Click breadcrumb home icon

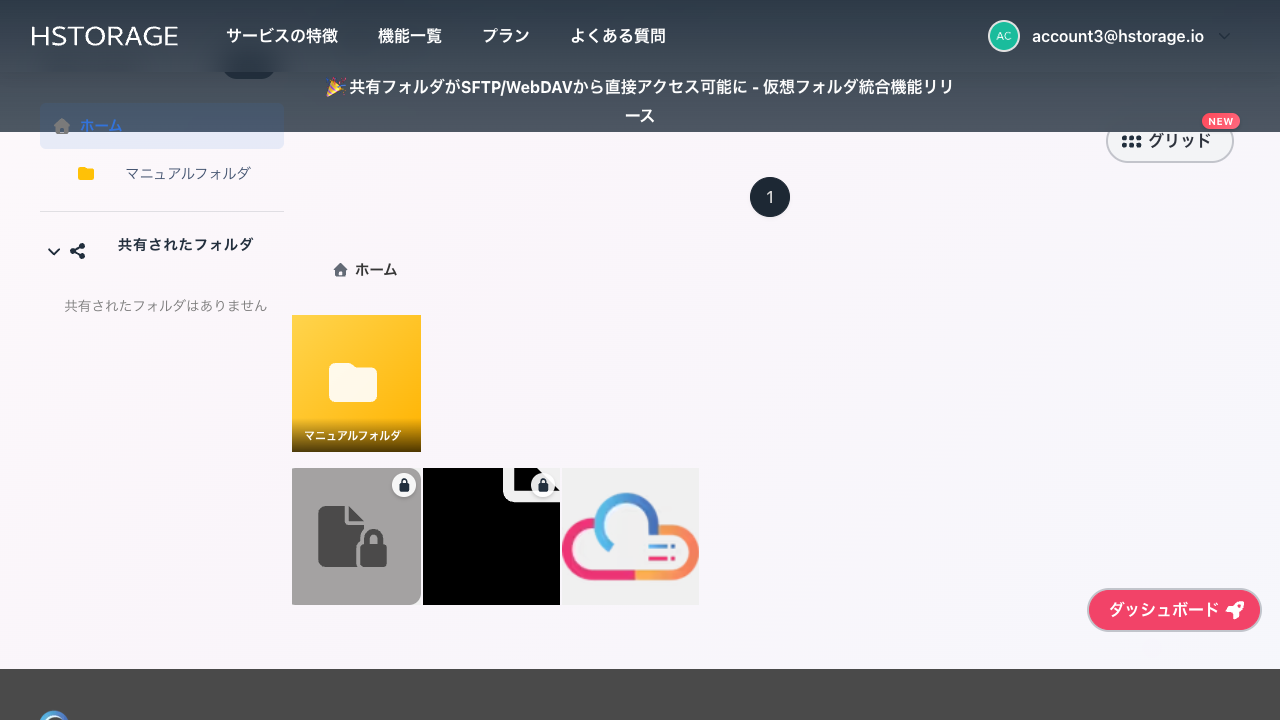click(x=340, y=270)
